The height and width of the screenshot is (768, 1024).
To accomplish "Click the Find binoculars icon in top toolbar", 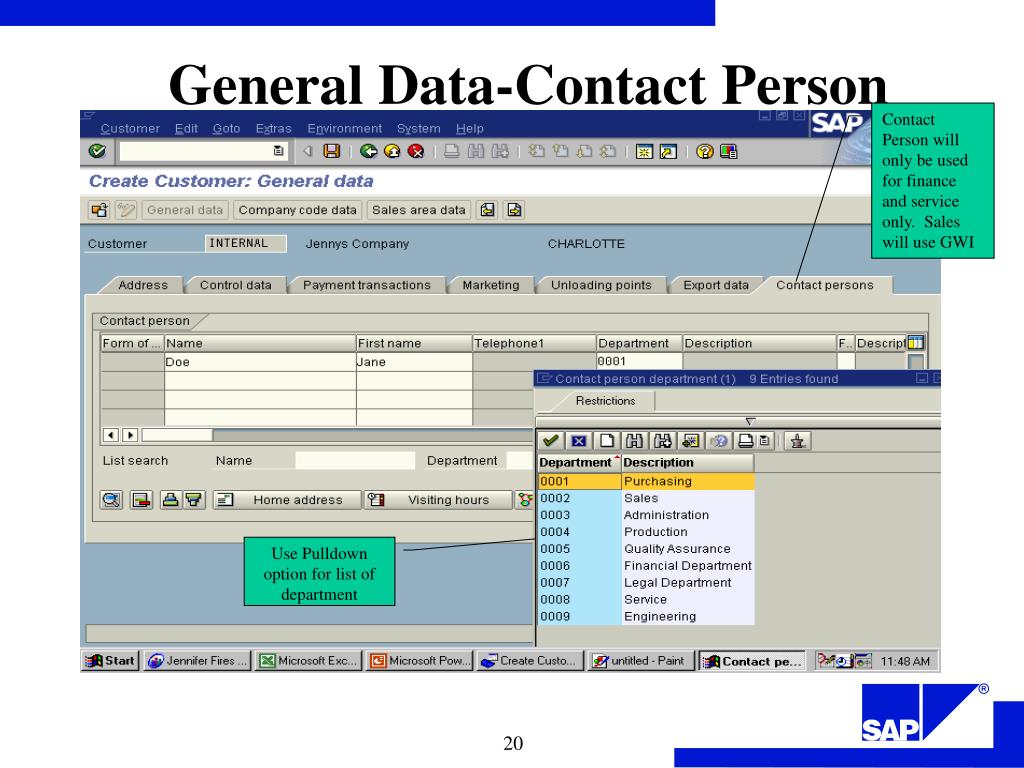I will tap(476, 152).
